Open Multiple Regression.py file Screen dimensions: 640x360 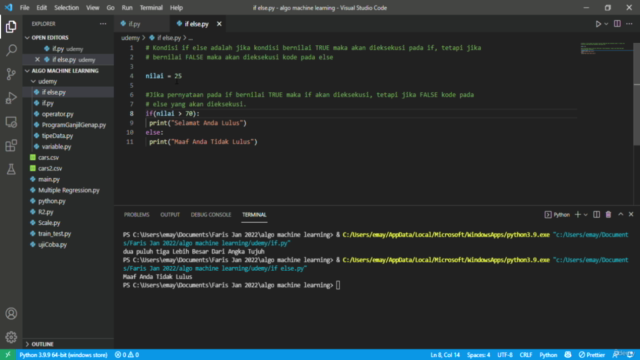pyautogui.click(x=68, y=190)
